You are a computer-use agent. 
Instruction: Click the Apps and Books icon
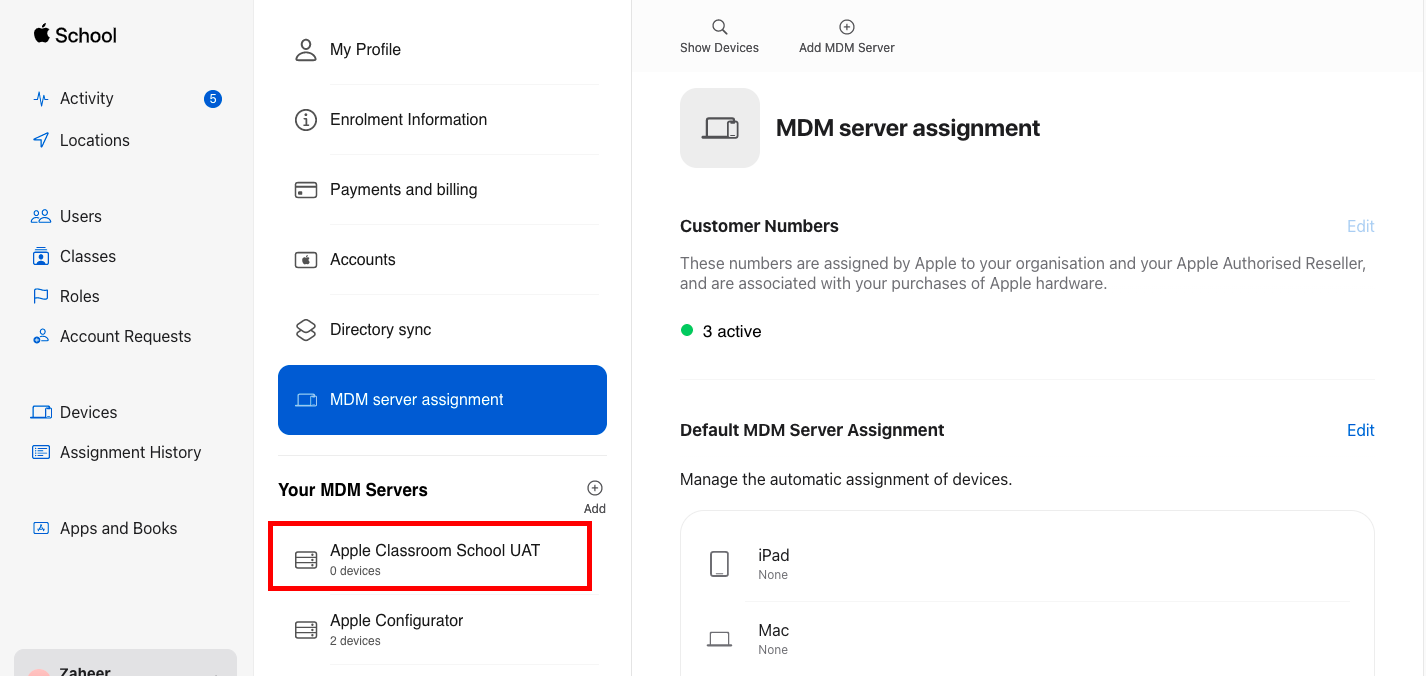point(41,528)
